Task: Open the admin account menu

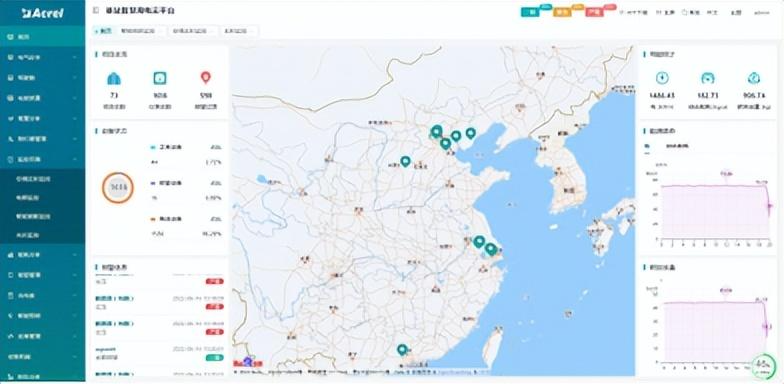Action: coord(762,12)
